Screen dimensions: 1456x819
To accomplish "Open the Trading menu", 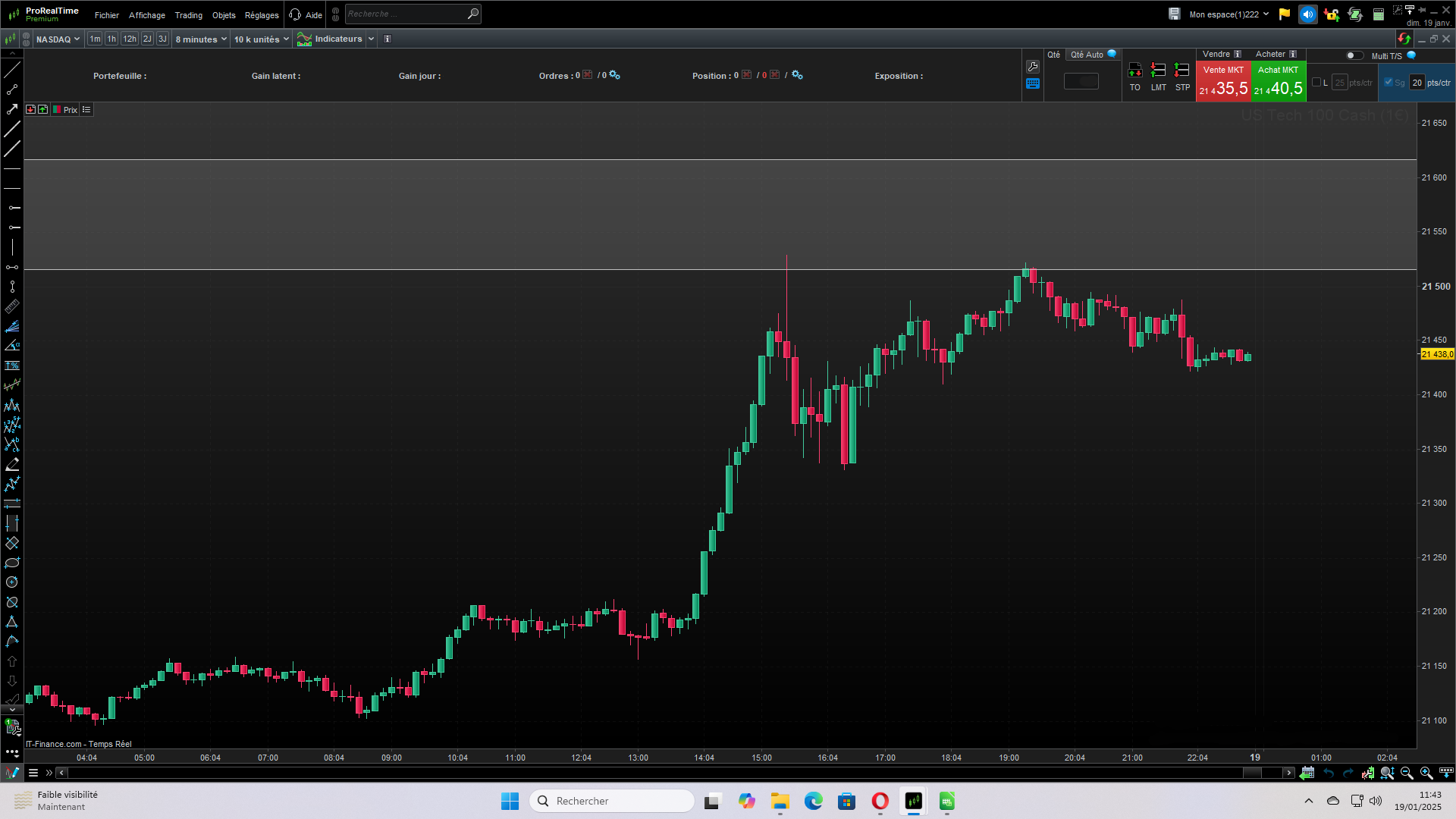I will [188, 15].
